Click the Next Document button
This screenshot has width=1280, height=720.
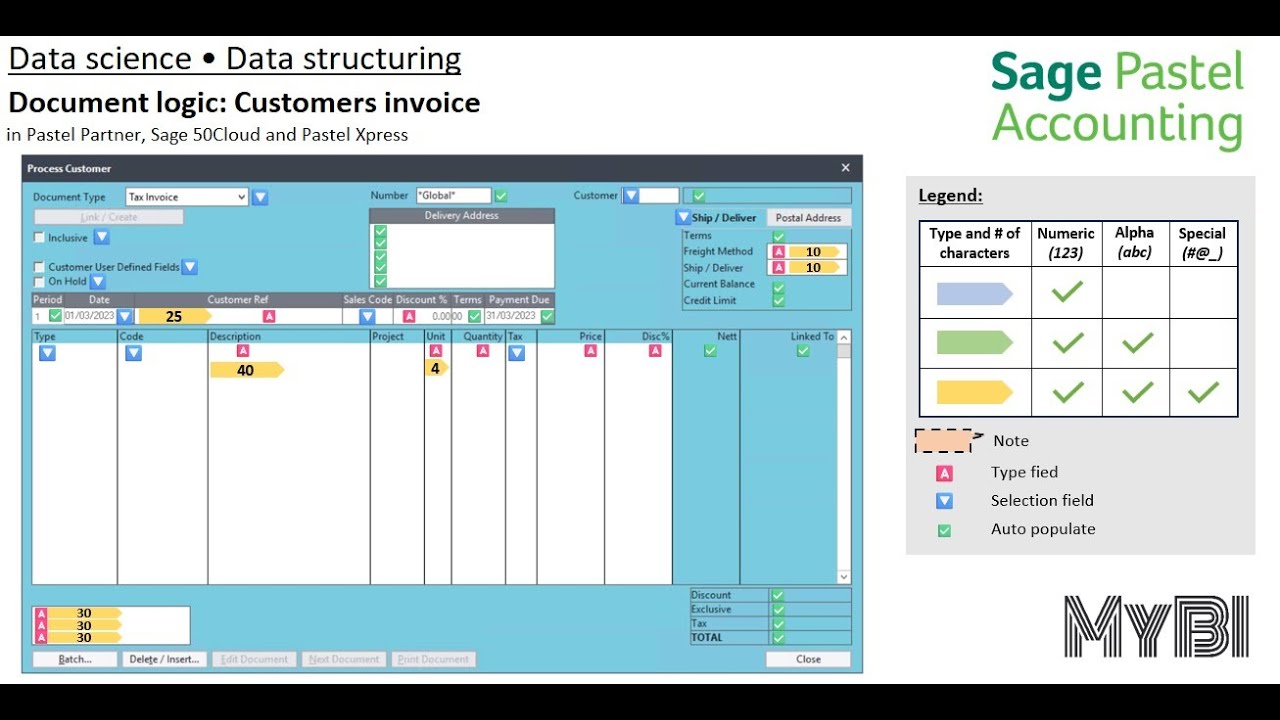click(x=344, y=659)
